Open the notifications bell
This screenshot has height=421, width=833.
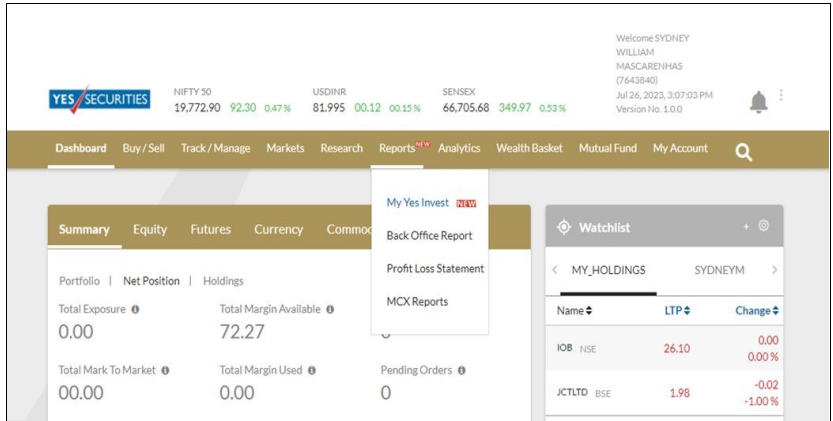click(x=759, y=102)
